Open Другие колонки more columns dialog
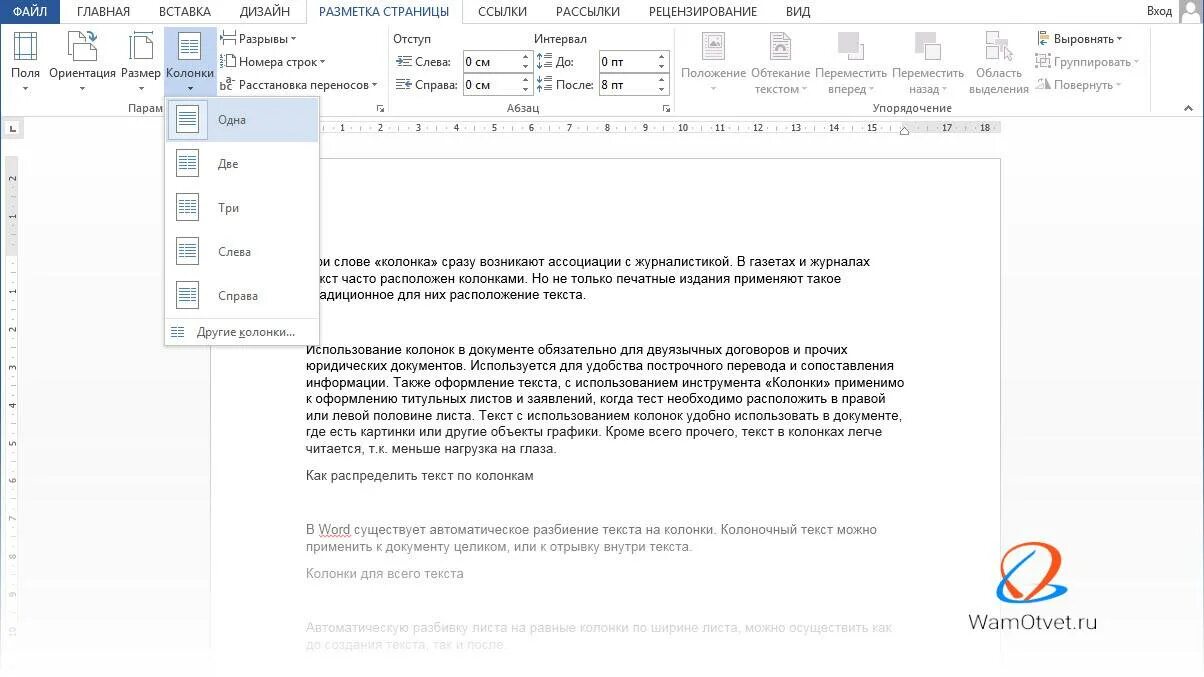 click(242, 332)
